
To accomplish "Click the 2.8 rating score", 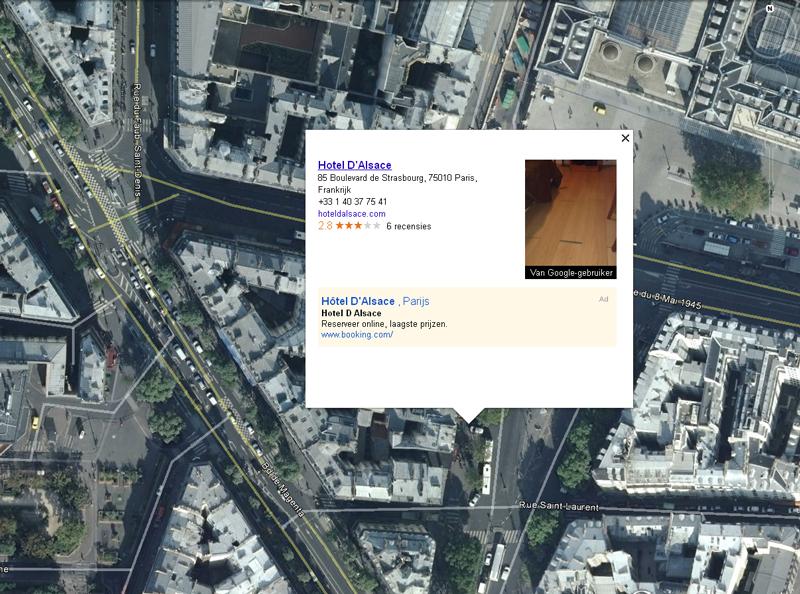I will 325,226.
